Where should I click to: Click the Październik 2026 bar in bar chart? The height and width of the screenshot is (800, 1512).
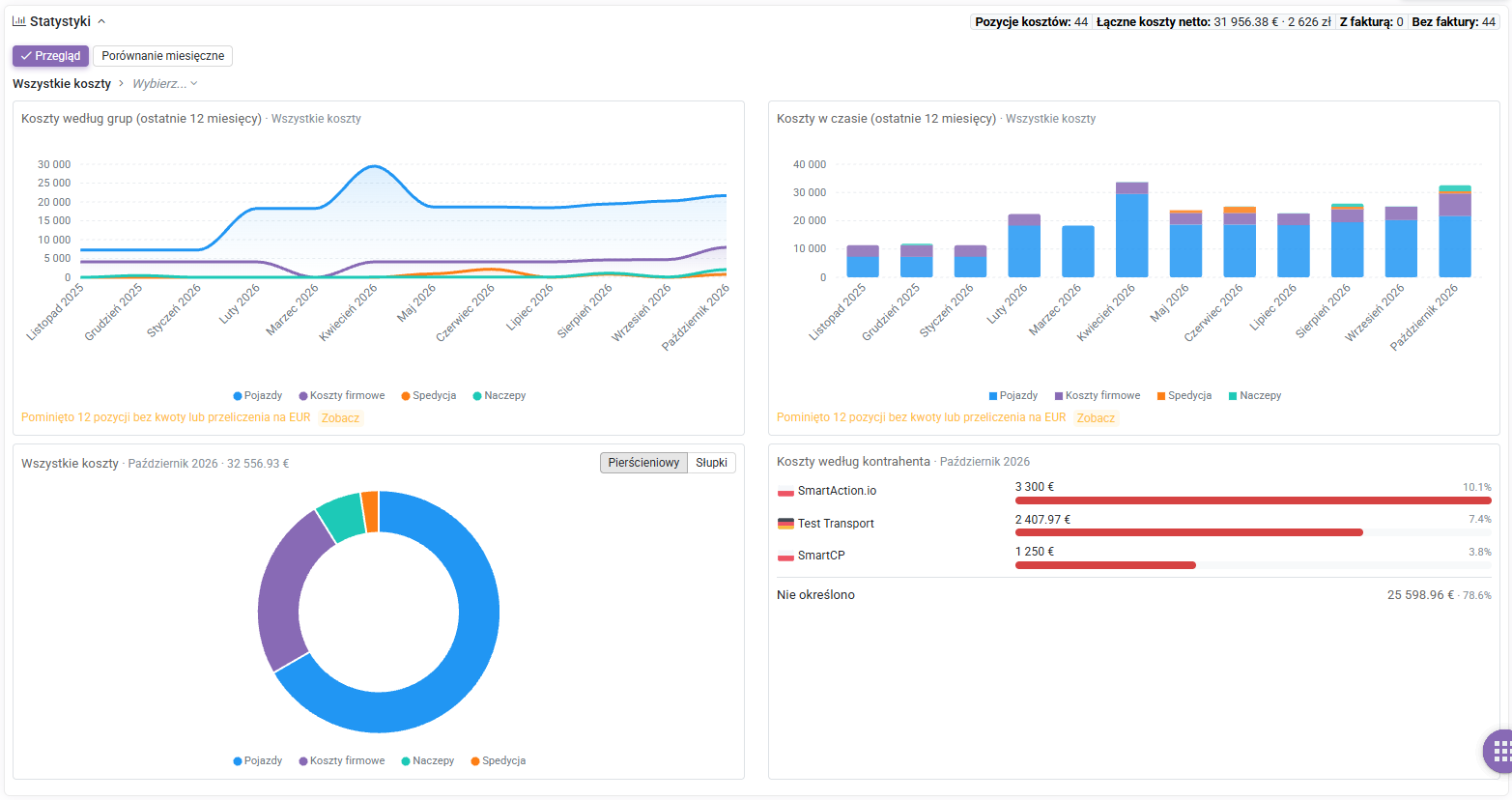pos(1455,232)
